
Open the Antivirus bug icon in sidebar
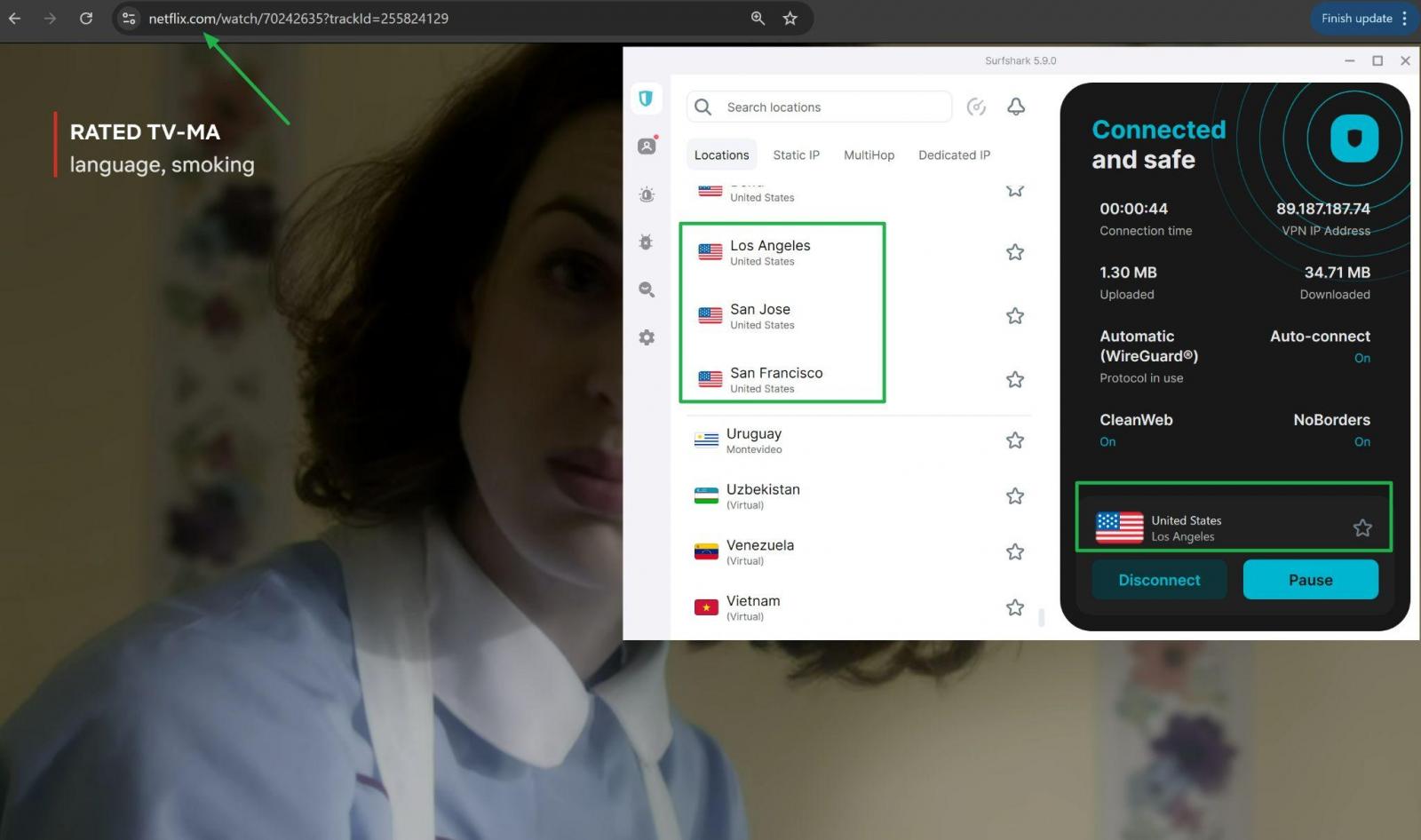[x=646, y=242]
